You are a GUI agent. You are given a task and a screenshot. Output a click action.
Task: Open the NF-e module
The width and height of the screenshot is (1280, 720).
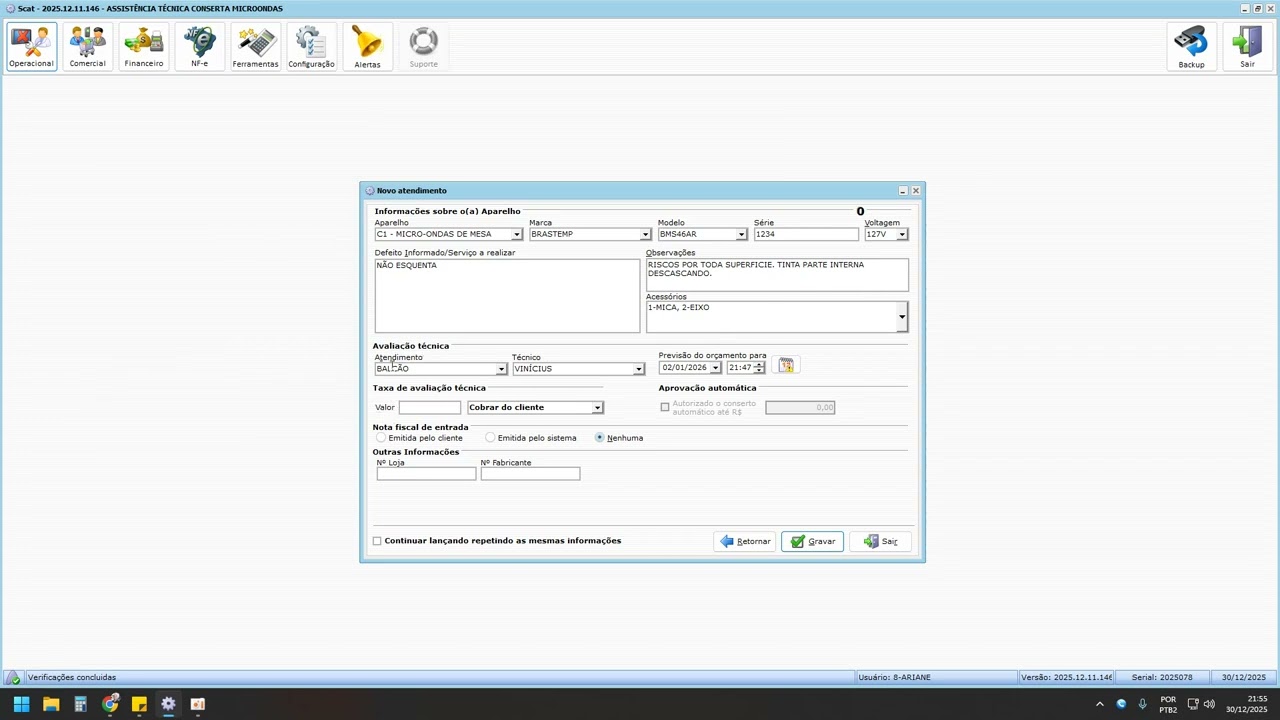200,46
